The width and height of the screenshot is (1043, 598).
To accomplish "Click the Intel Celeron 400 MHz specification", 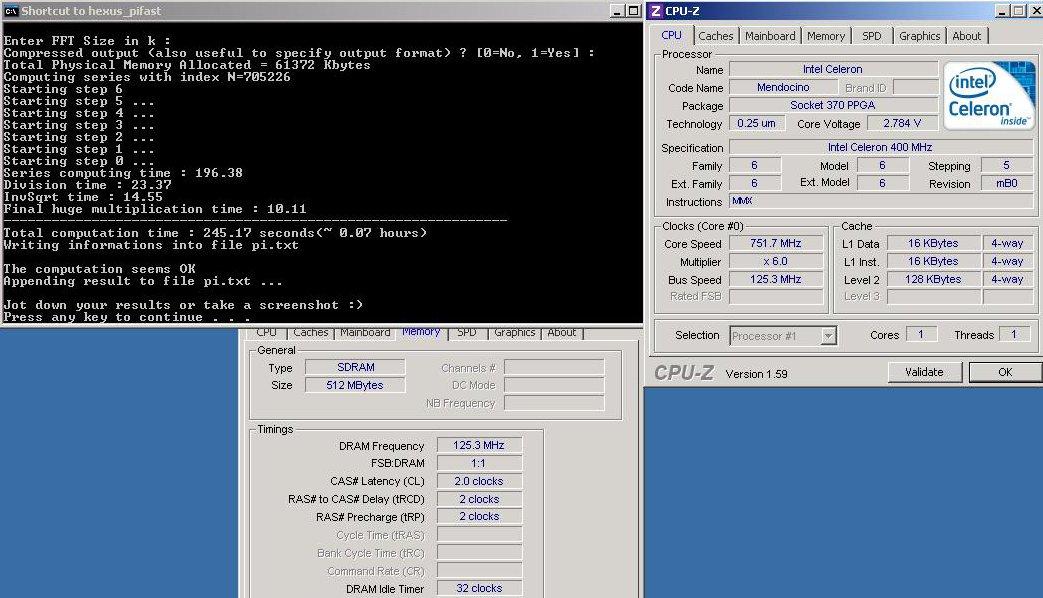I will pos(880,147).
